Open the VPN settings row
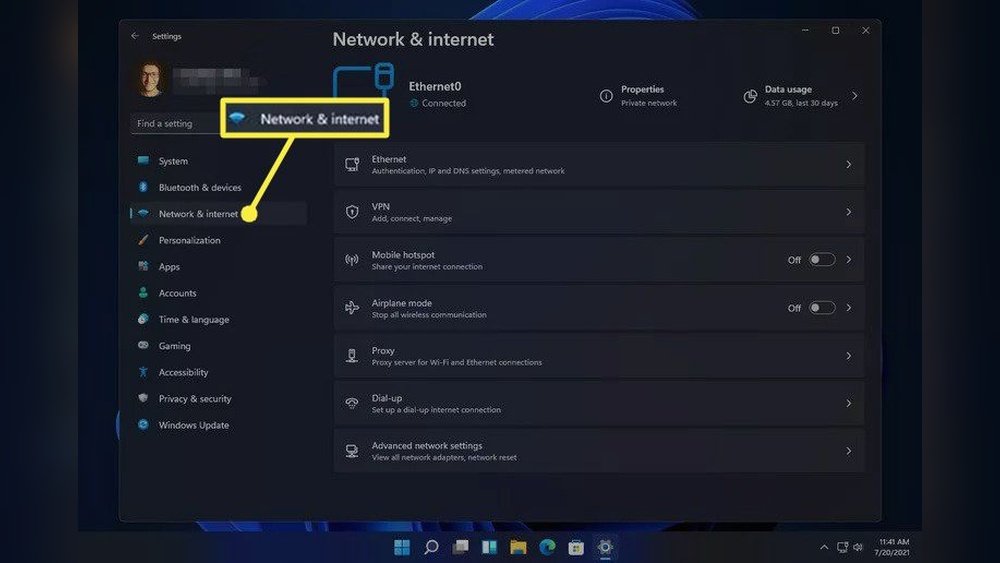The image size is (1000, 563). pos(599,212)
